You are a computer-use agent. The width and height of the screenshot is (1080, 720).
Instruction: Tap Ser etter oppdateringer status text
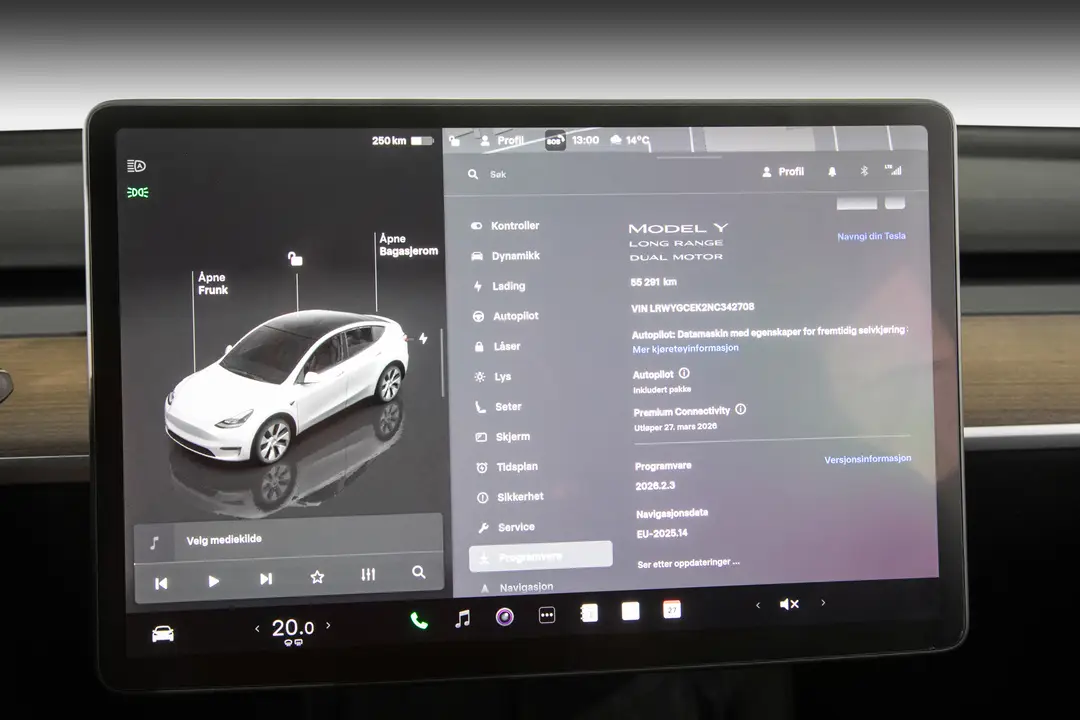pyautogui.click(x=689, y=563)
